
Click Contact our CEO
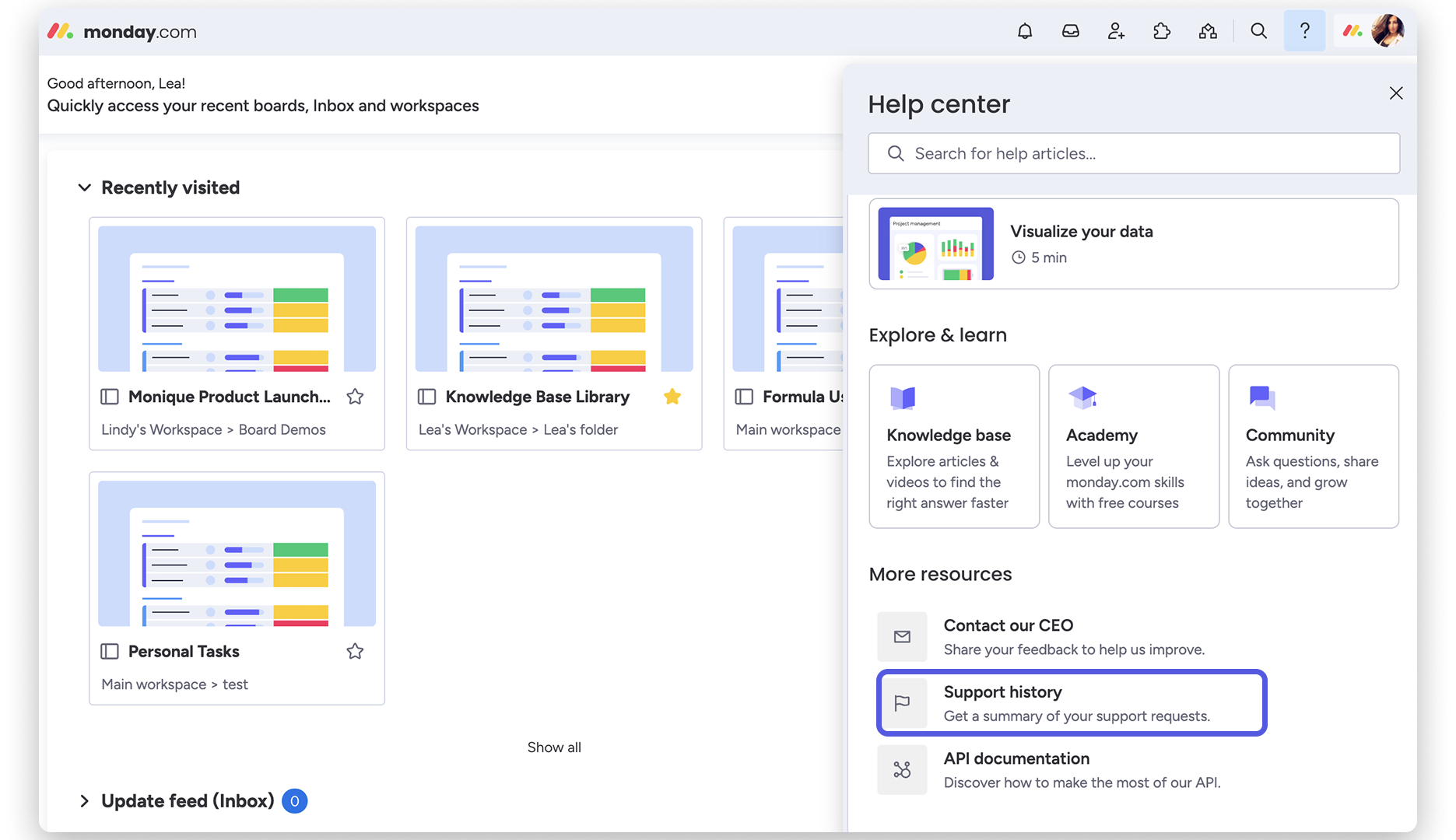point(1072,637)
